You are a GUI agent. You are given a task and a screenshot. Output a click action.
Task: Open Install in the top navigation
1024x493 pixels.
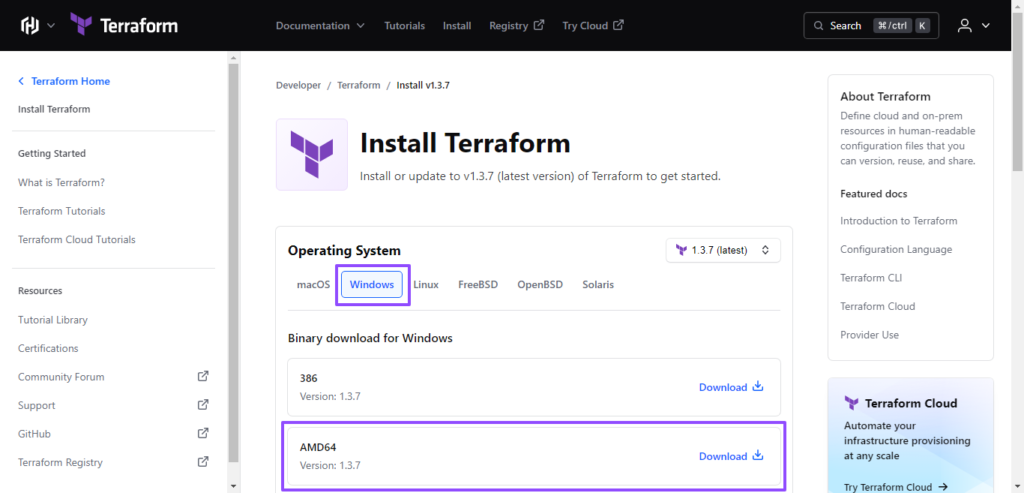457,26
